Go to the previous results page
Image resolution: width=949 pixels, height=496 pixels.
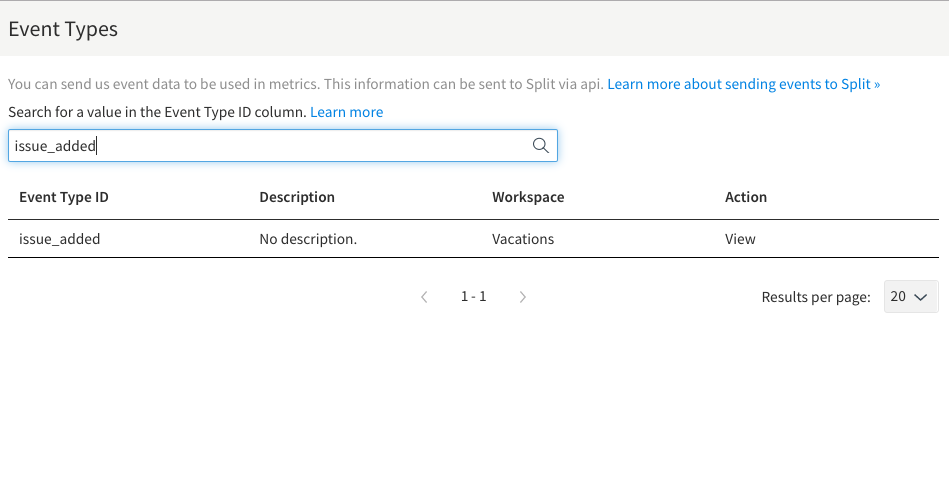(x=425, y=297)
